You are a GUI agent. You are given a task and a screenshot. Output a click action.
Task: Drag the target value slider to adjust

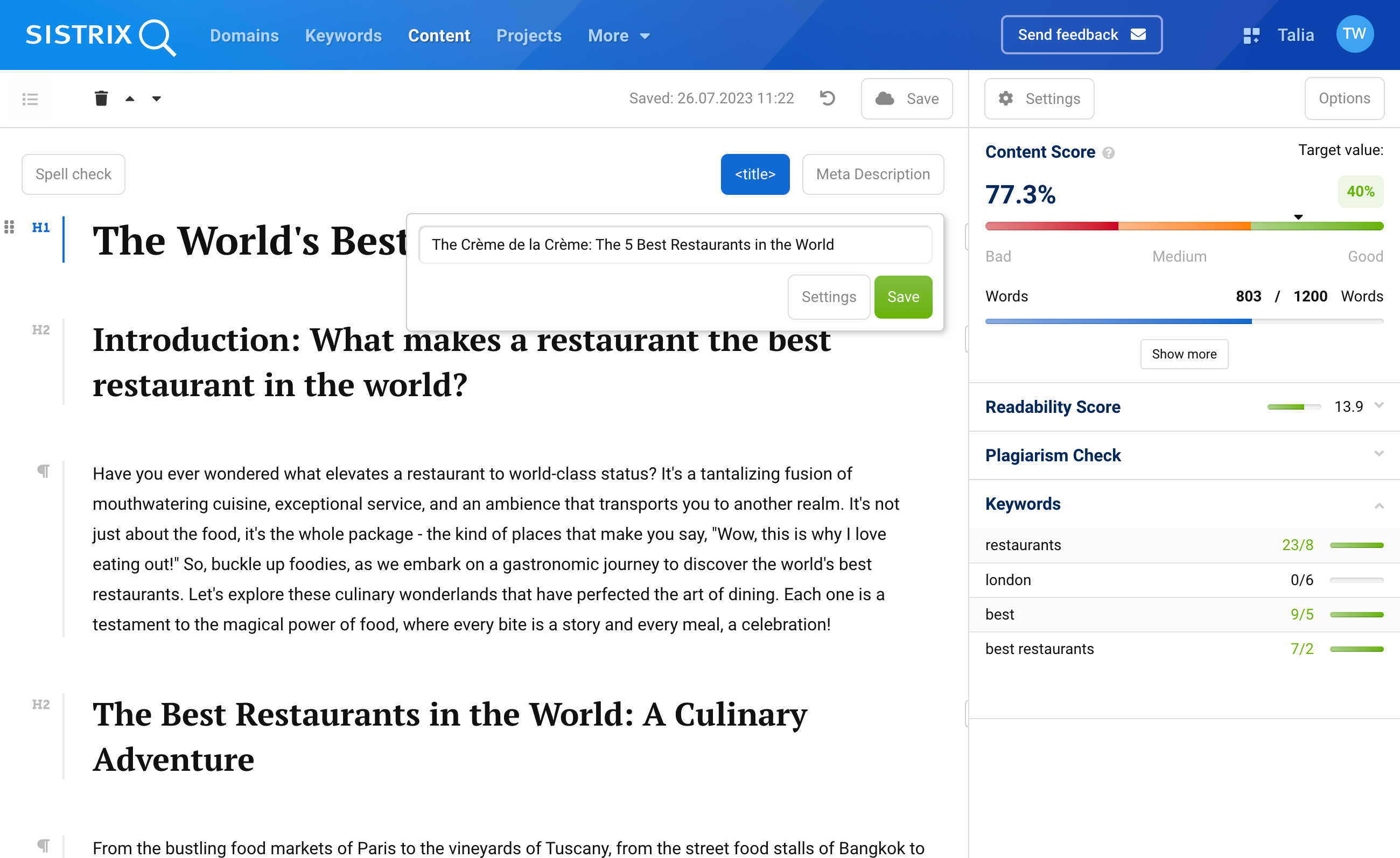(1298, 218)
